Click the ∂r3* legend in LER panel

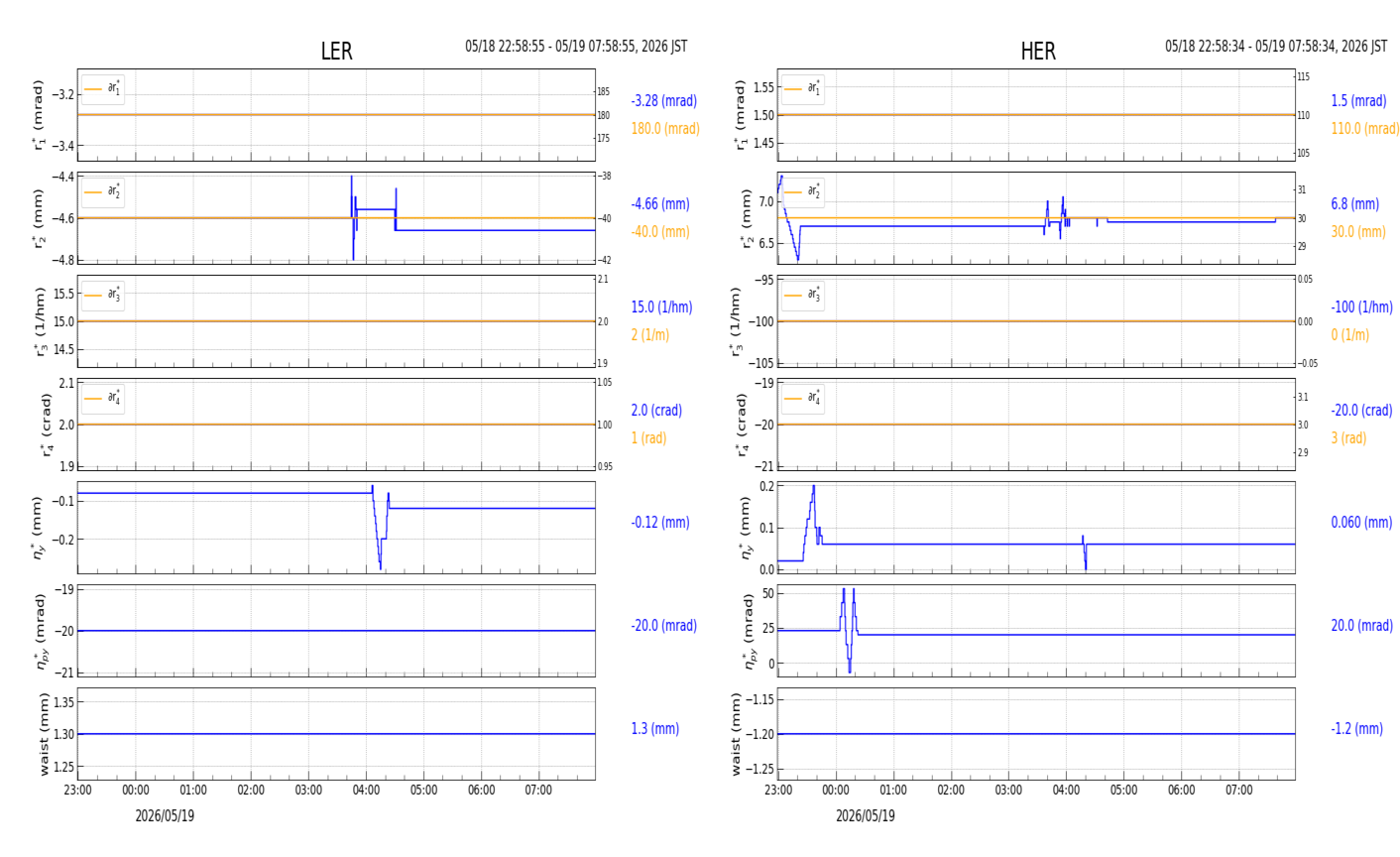click(x=103, y=296)
